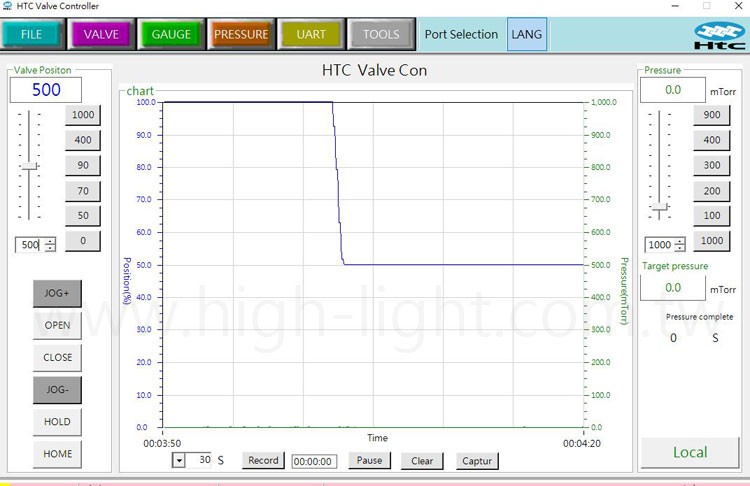This screenshot has height=486, width=750.
Task: Pause the chart
Action: [x=369, y=461]
